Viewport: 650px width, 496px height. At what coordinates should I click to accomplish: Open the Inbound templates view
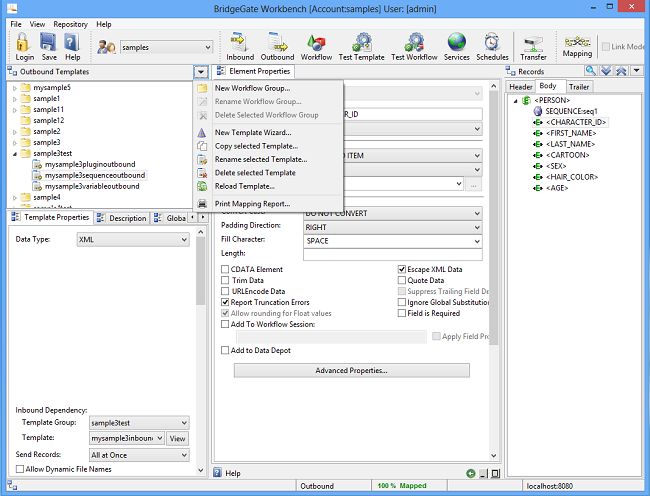pos(240,46)
